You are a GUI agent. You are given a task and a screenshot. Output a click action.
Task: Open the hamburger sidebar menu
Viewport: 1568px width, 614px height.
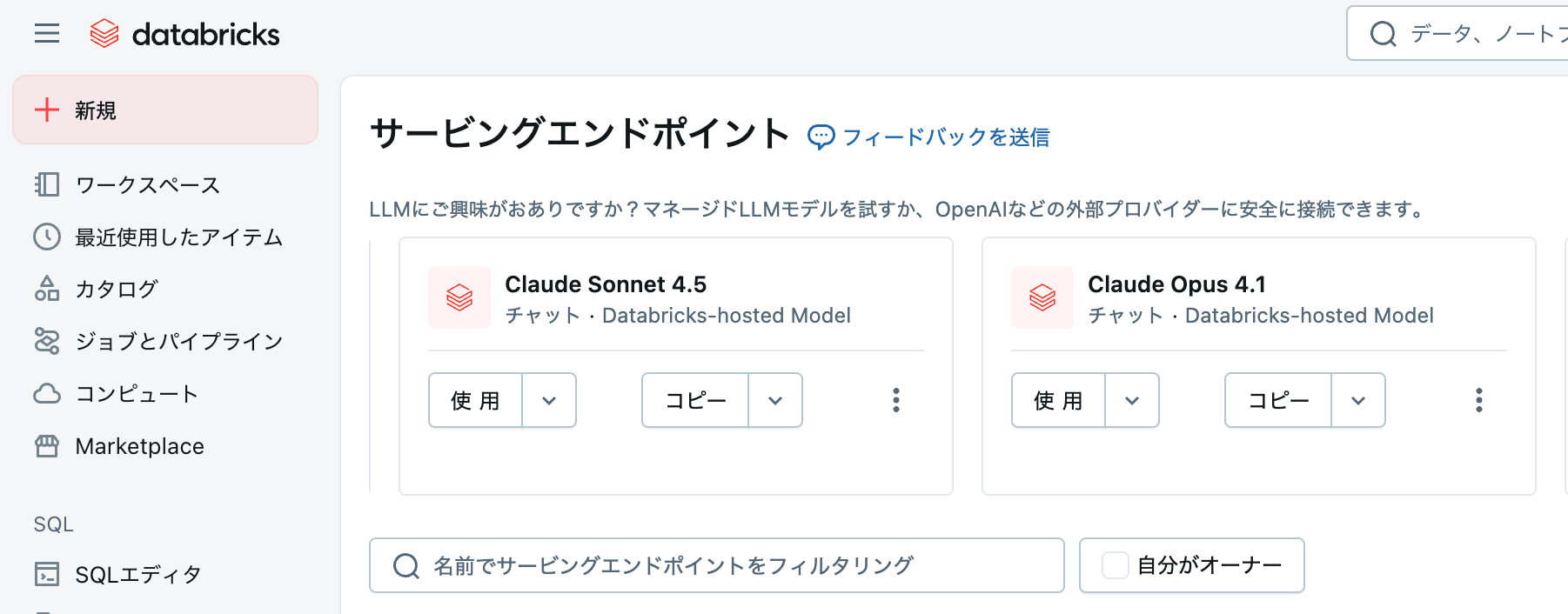tap(47, 34)
